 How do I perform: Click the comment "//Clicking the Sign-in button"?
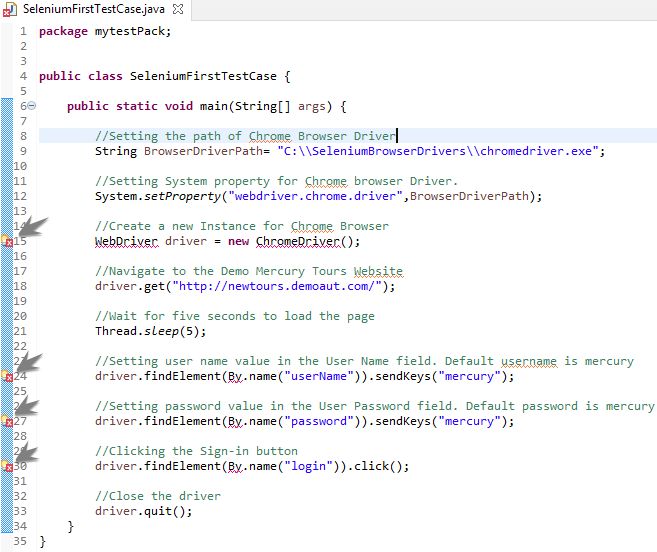[x=196, y=451]
